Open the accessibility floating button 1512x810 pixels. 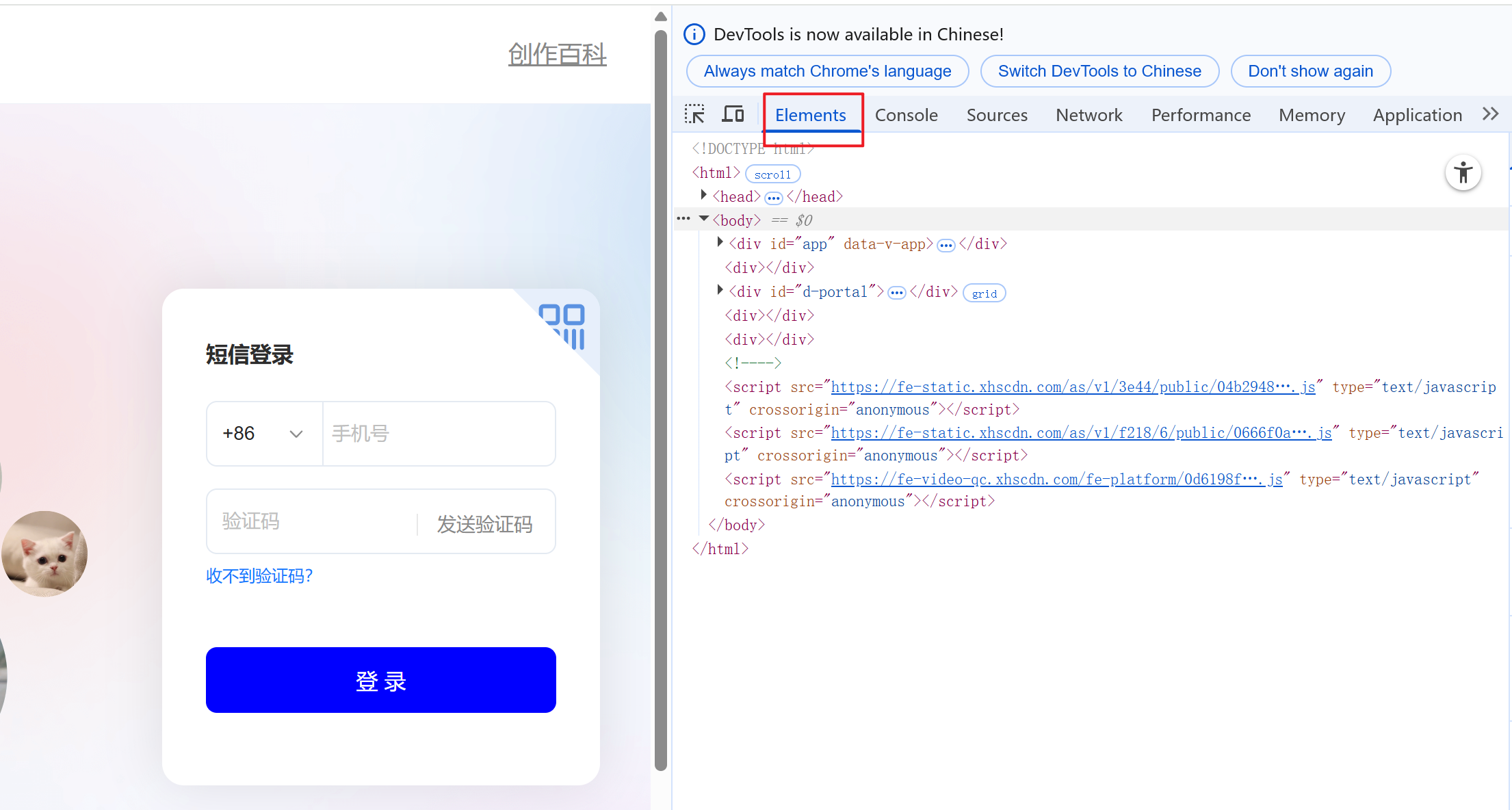click(1463, 173)
